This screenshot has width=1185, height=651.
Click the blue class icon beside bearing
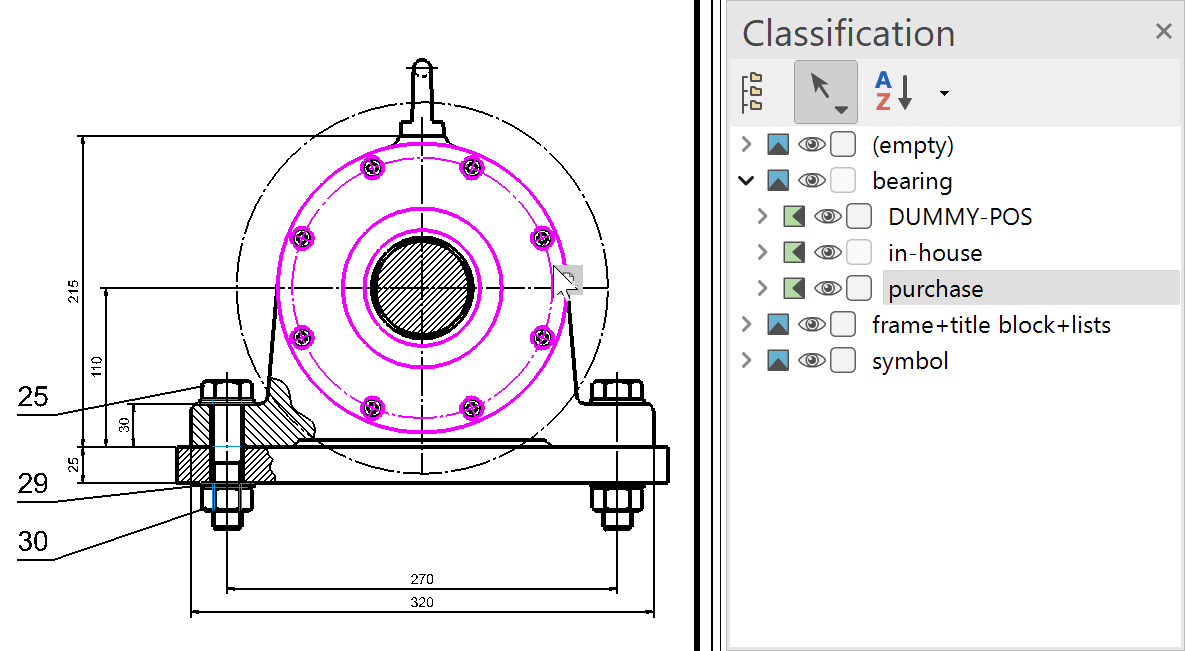[x=778, y=181]
